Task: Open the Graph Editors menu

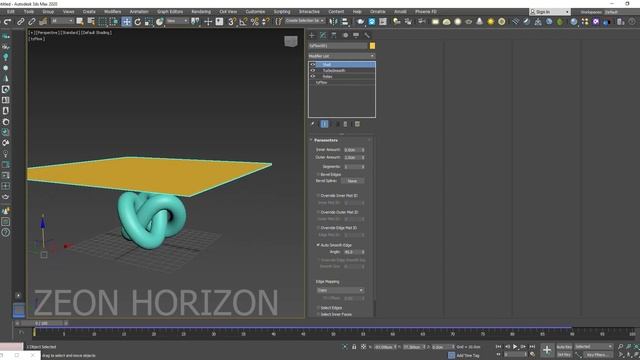Action: [170, 12]
